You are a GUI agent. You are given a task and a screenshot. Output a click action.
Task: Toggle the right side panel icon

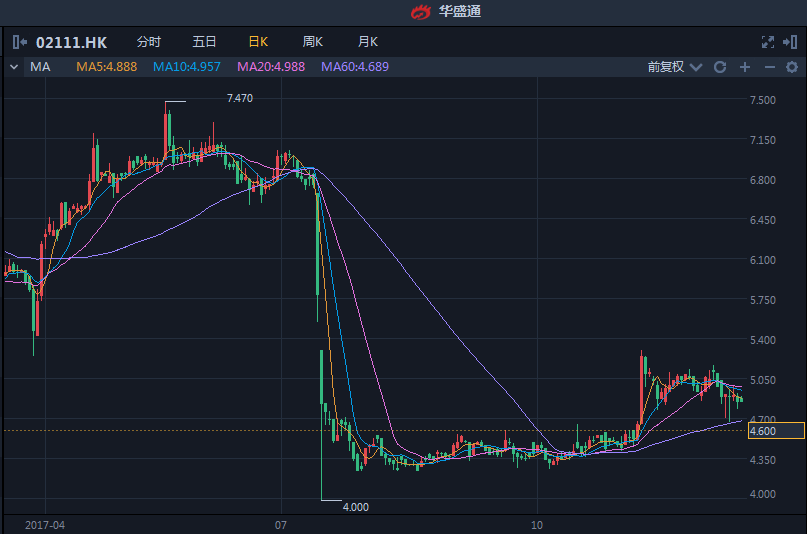click(790, 42)
